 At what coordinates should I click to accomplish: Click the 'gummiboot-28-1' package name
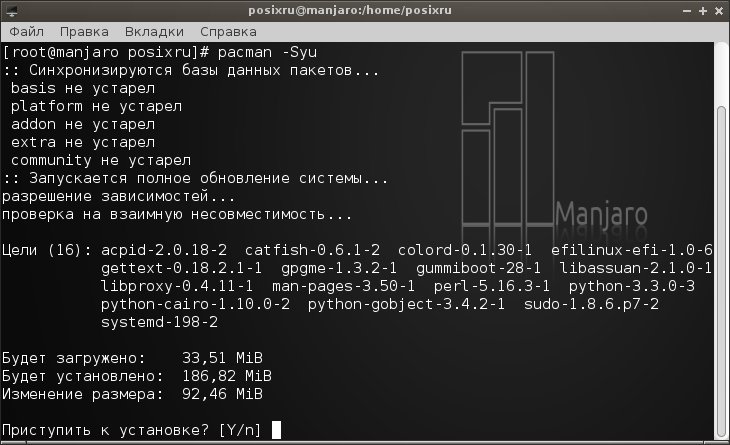point(479,268)
